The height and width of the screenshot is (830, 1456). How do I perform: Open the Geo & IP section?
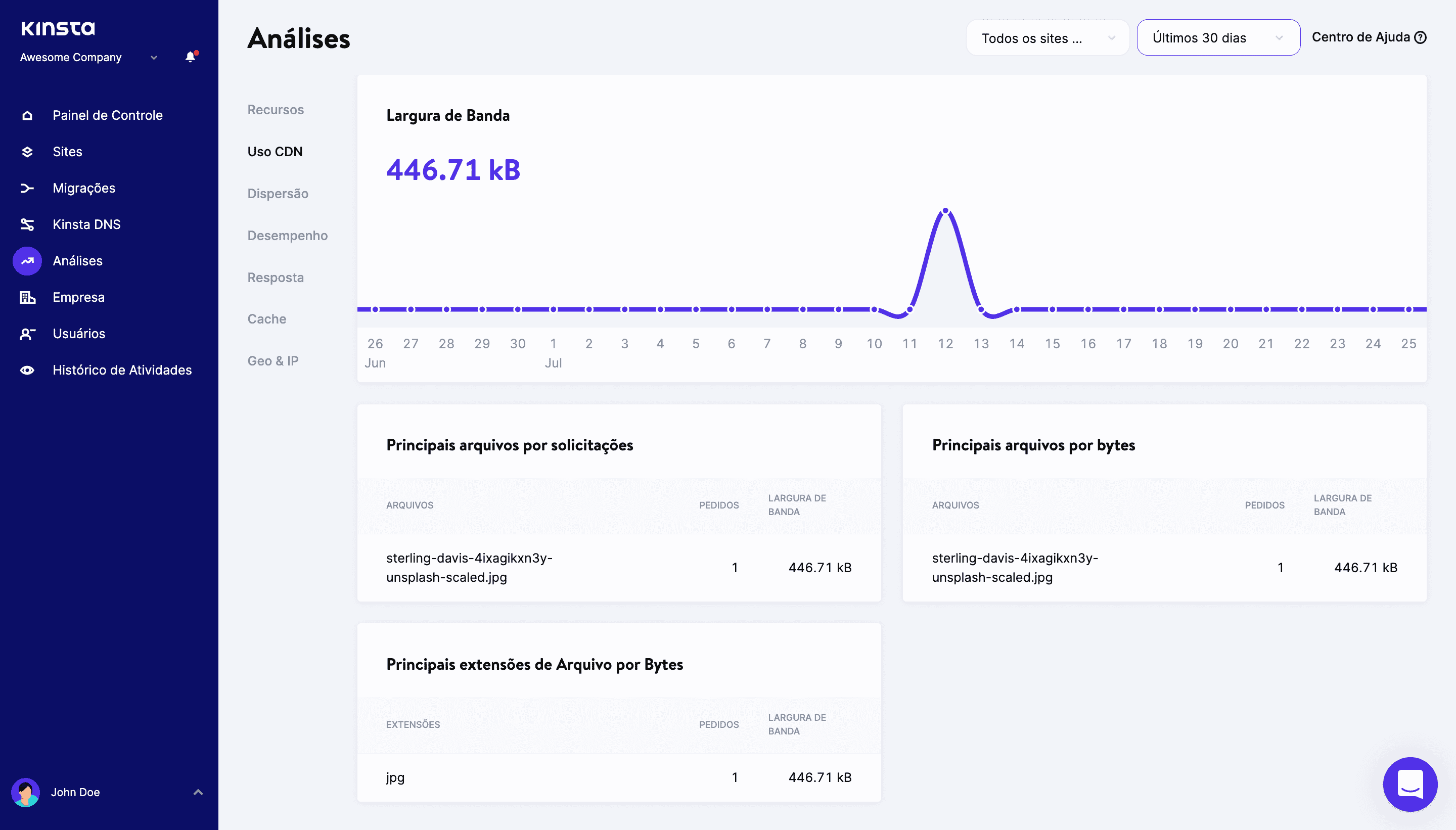(272, 361)
